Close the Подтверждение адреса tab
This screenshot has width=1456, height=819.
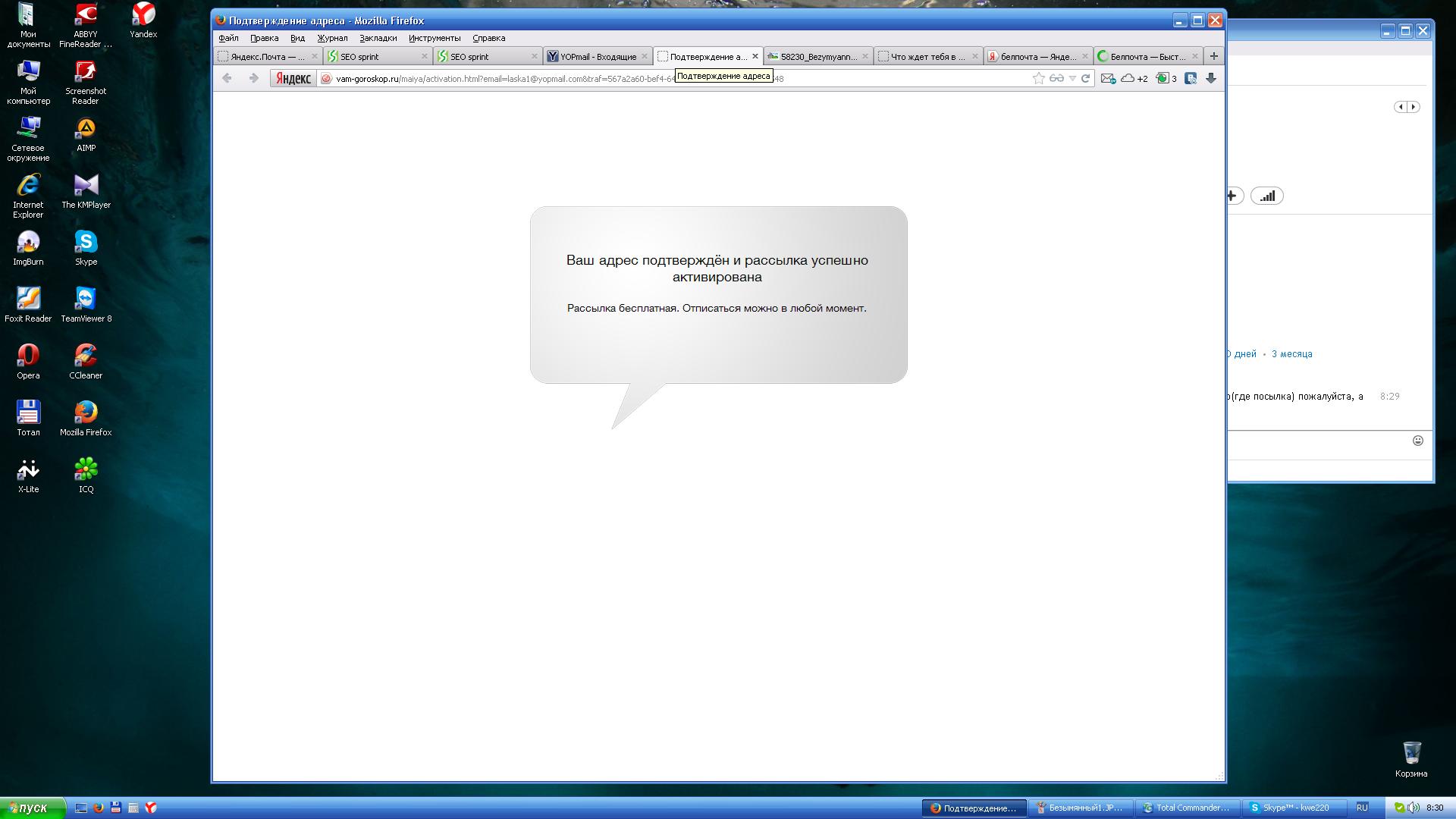755,57
